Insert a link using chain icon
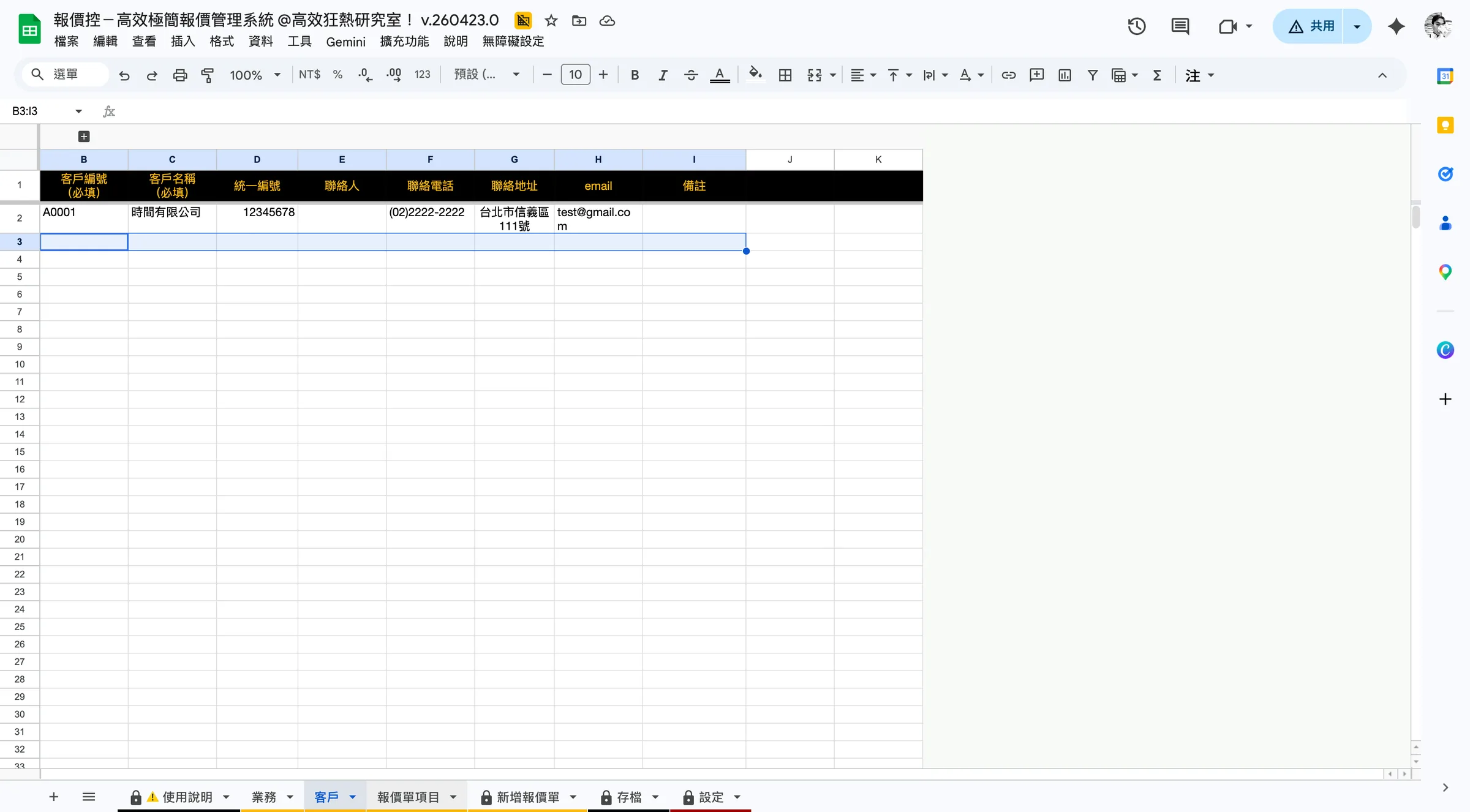Viewport: 1470px width, 812px height. point(1008,75)
